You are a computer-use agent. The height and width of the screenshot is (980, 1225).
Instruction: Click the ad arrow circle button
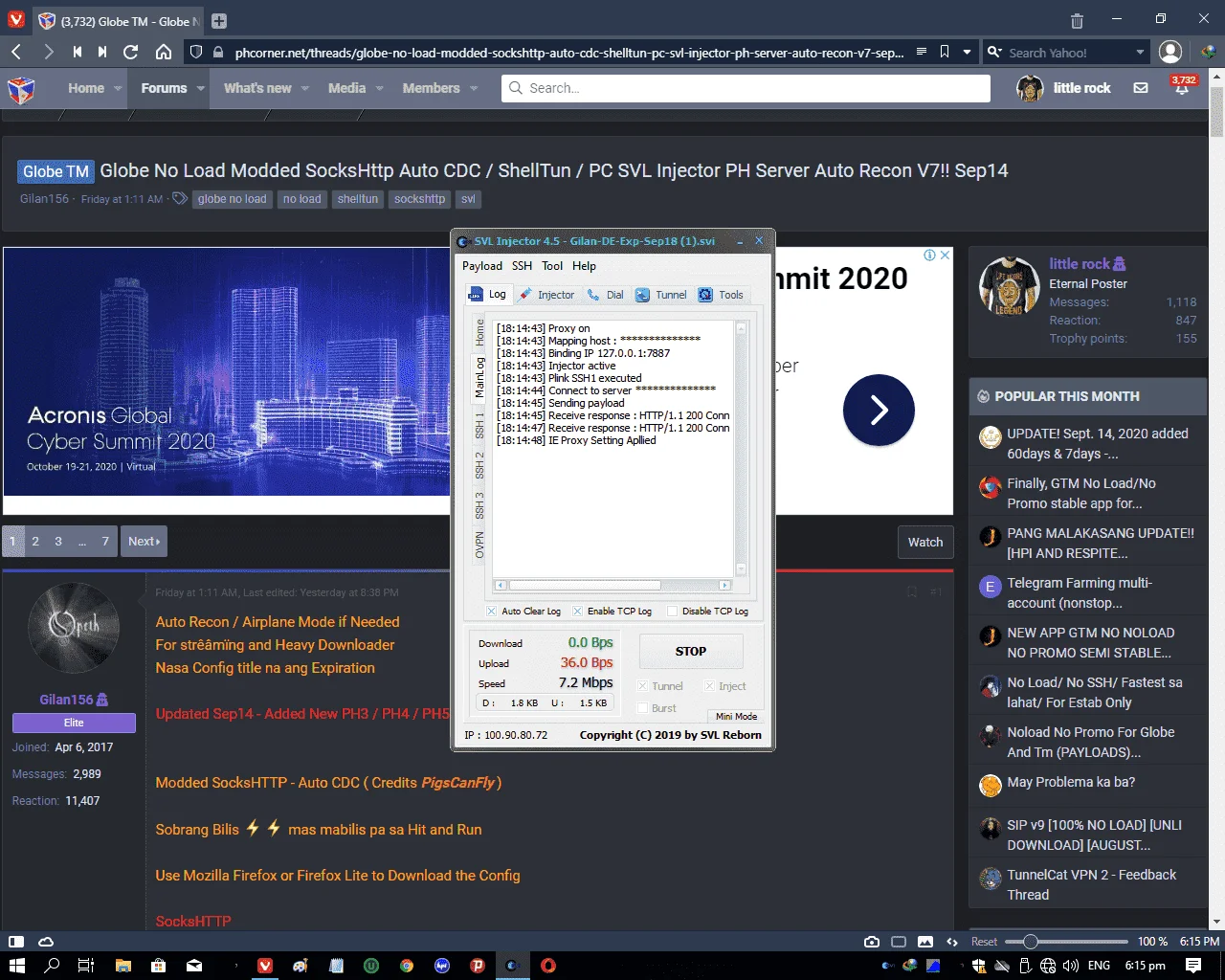pos(879,410)
